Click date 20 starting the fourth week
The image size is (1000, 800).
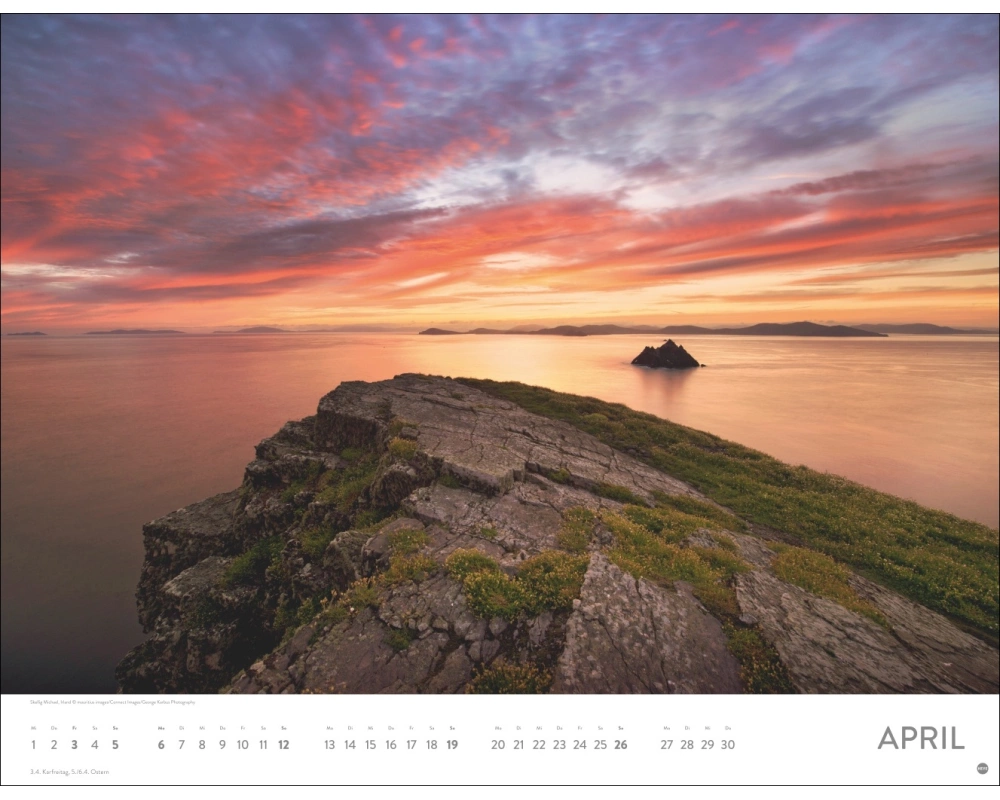(x=498, y=745)
